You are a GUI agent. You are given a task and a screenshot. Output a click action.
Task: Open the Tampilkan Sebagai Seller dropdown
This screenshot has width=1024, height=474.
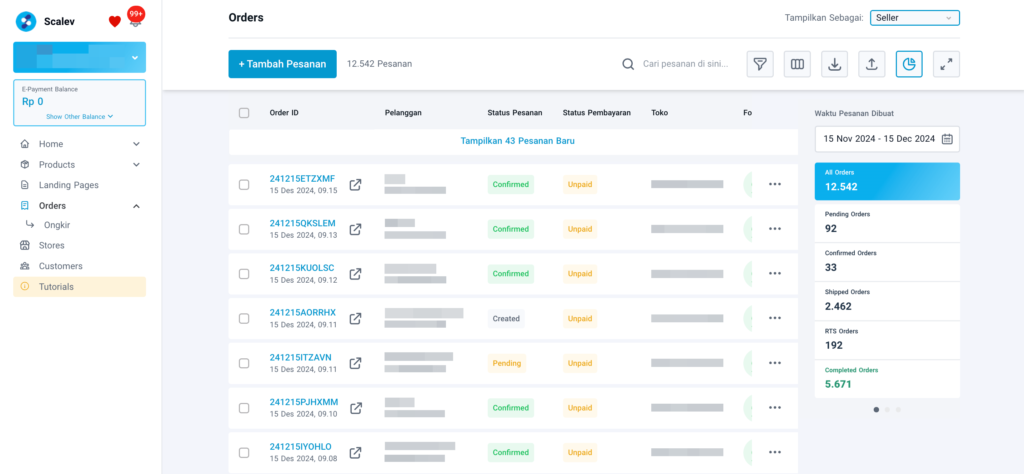[914, 18]
